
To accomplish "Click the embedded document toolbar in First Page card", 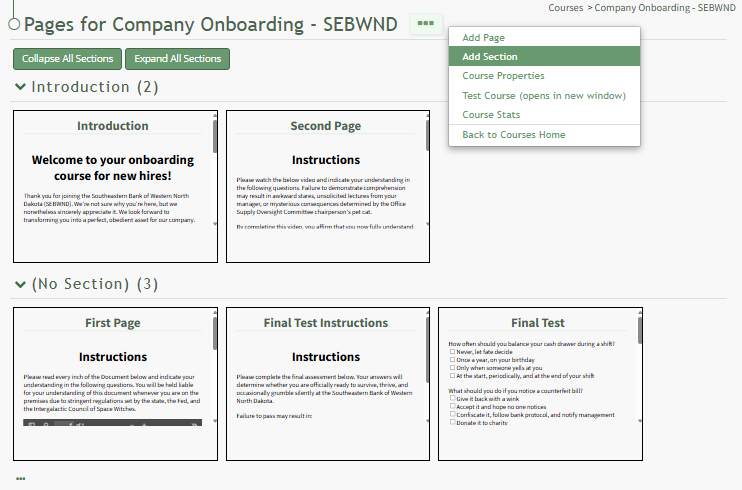I will pyautogui.click(x=113, y=422).
